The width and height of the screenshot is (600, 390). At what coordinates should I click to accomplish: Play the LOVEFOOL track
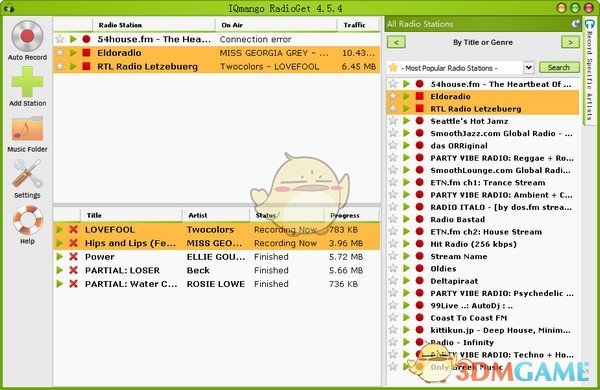[59, 230]
